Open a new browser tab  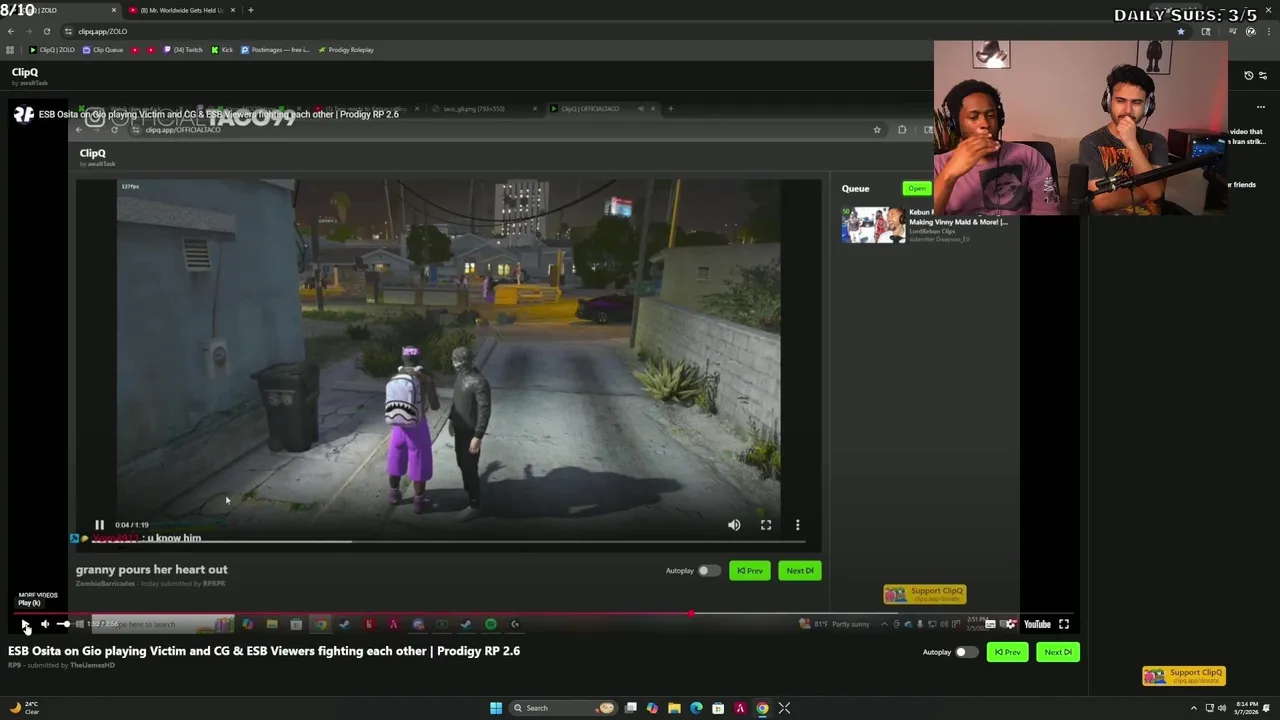250,10
